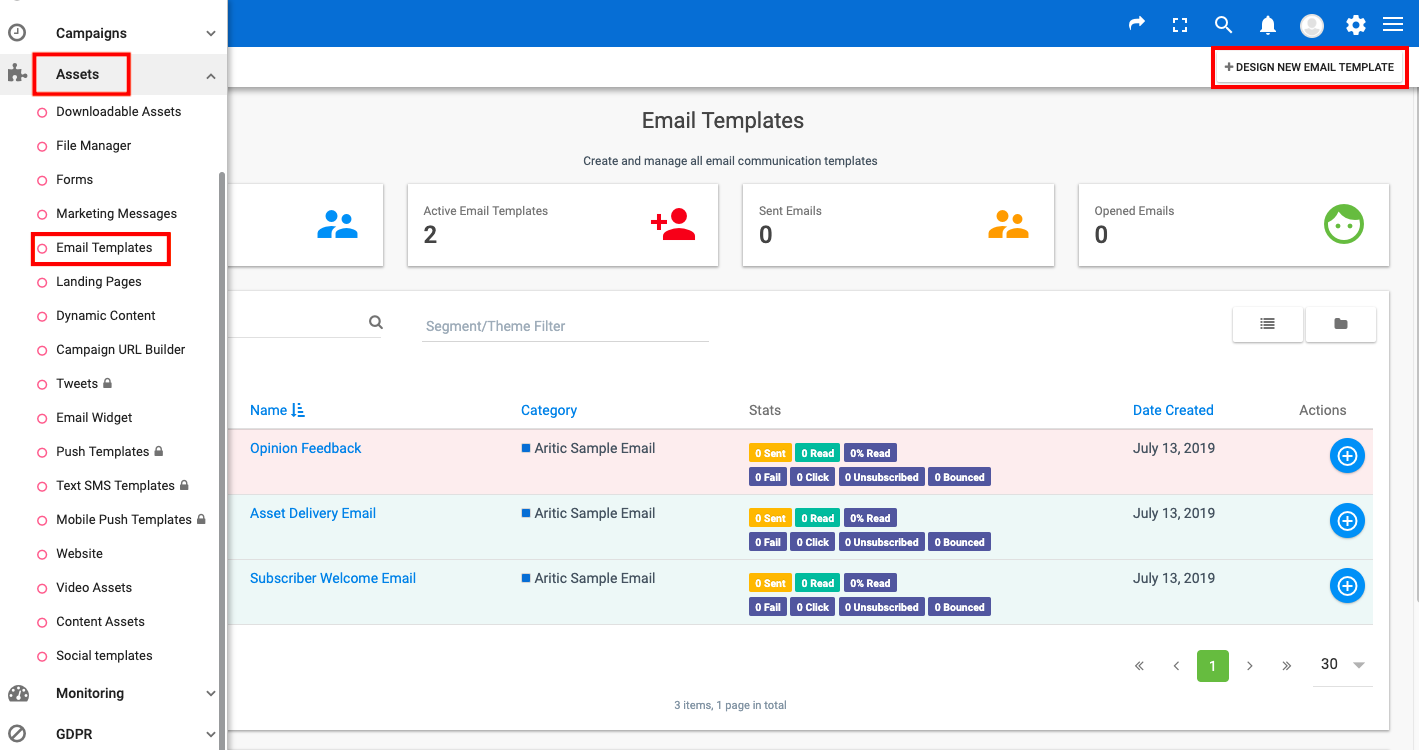Click the GDPR circle-slash icon
1419x750 pixels.
pos(17,734)
